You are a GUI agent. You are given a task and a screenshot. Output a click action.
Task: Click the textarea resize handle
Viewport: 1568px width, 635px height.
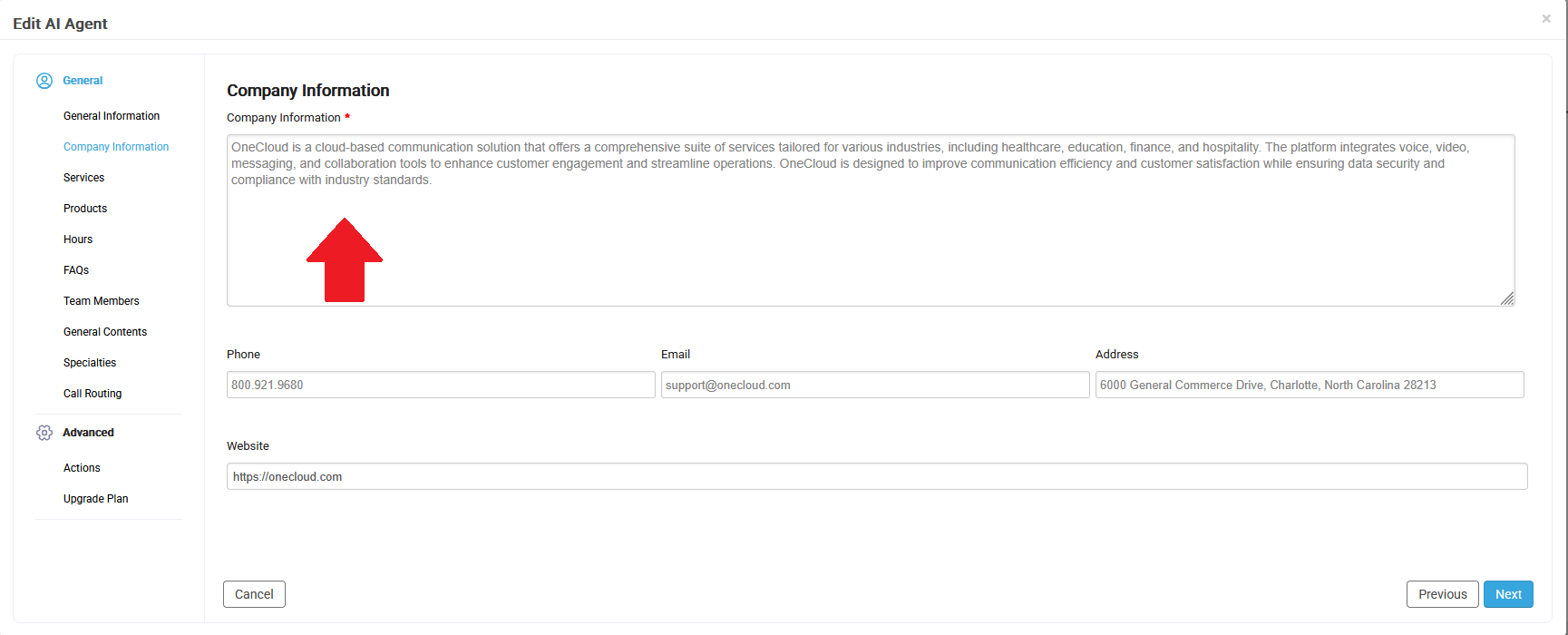pyautogui.click(x=1507, y=298)
